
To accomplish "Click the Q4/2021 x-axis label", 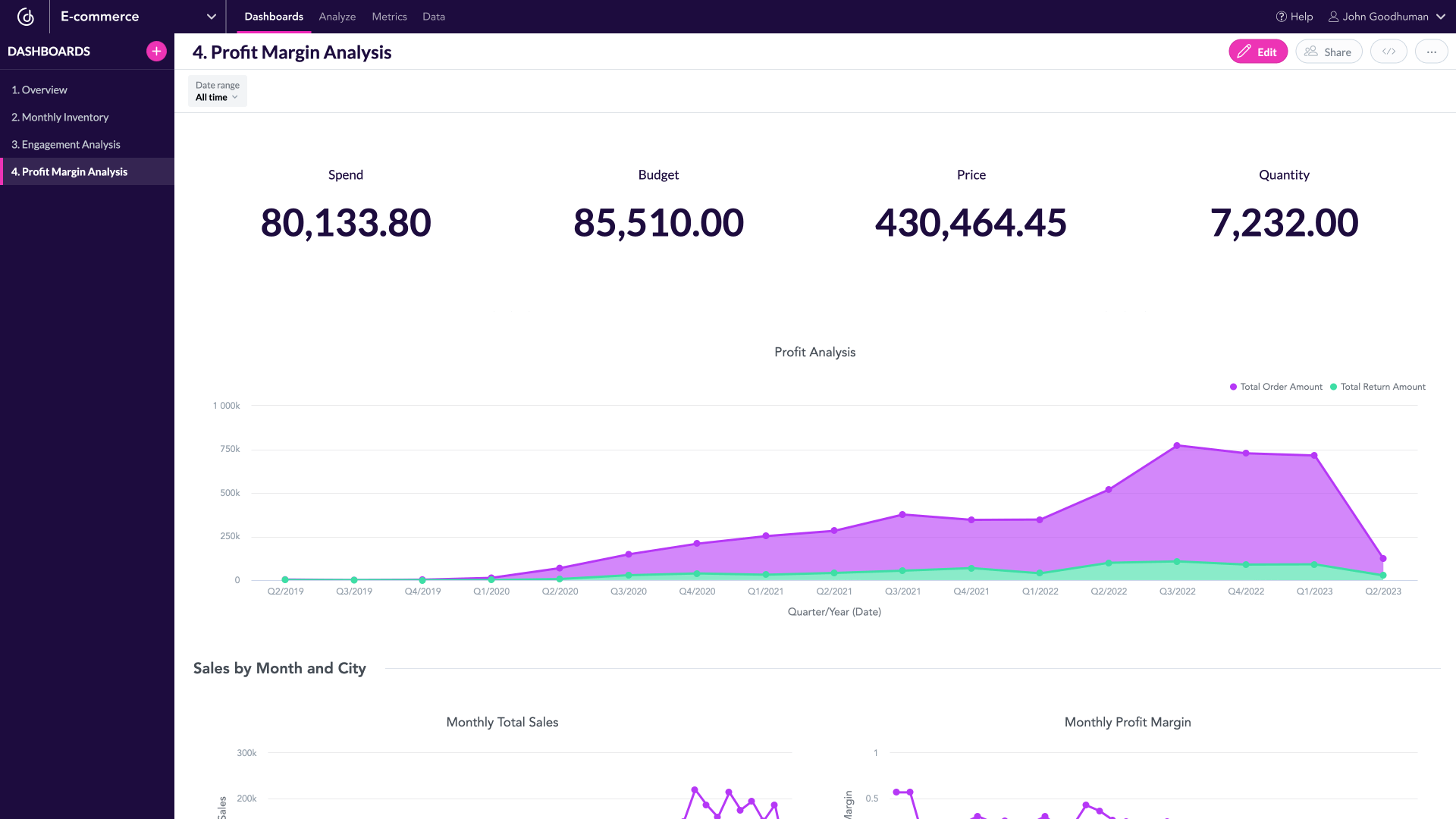I will 971,591.
